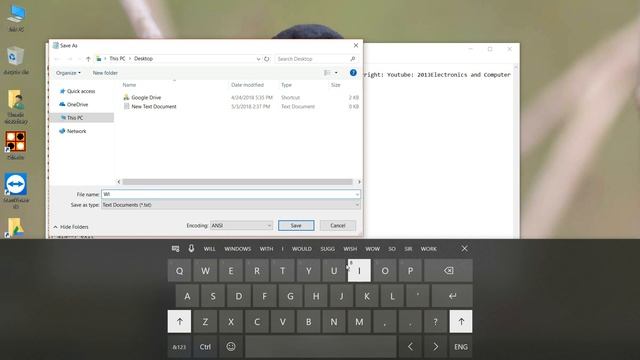Open the Recycle Bin desktop icon

point(16,60)
